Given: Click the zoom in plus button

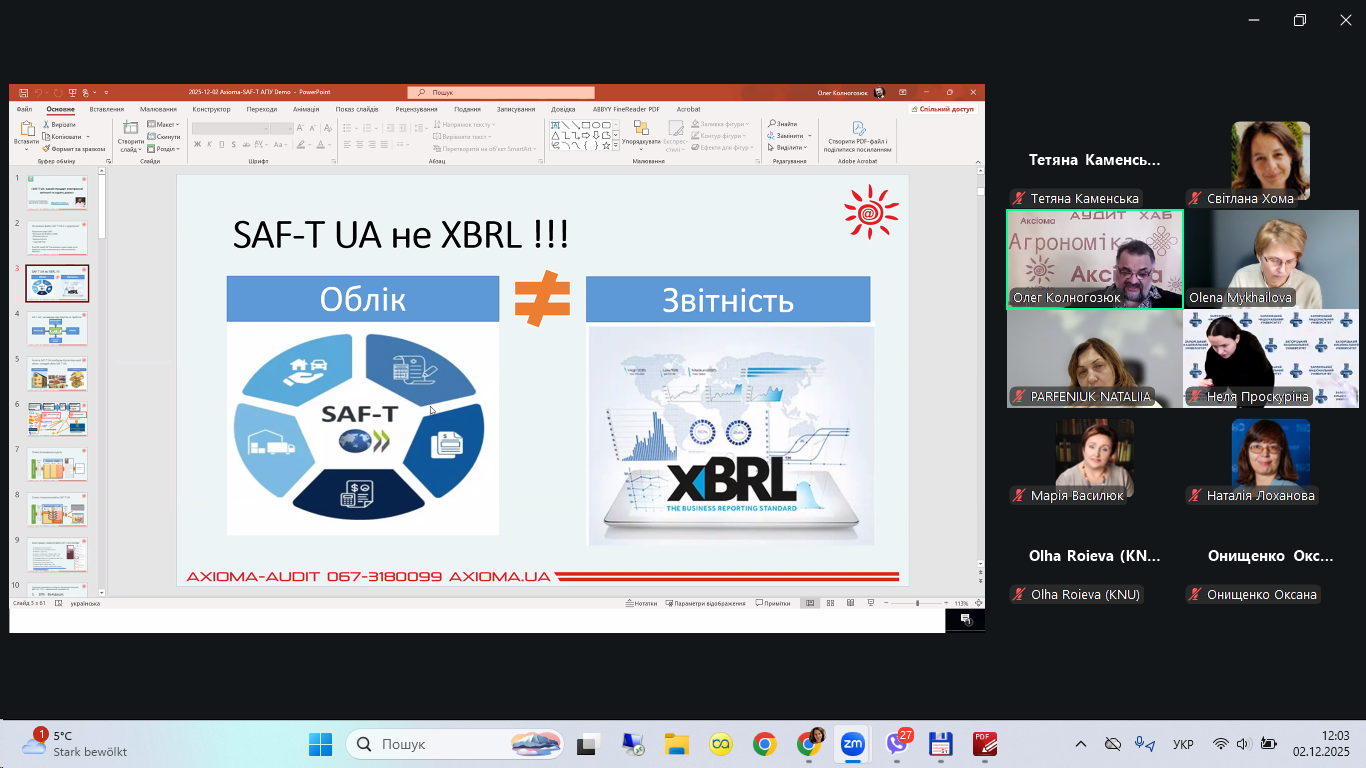Looking at the screenshot, I should pos(947,603).
